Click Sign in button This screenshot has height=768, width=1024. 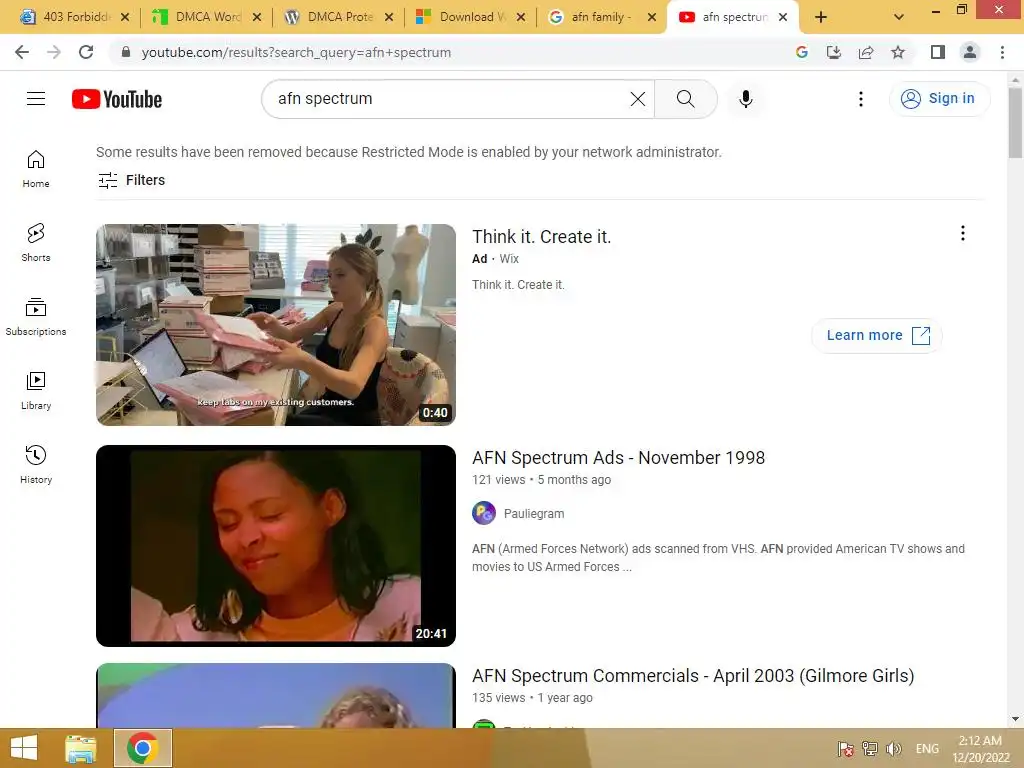point(939,99)
